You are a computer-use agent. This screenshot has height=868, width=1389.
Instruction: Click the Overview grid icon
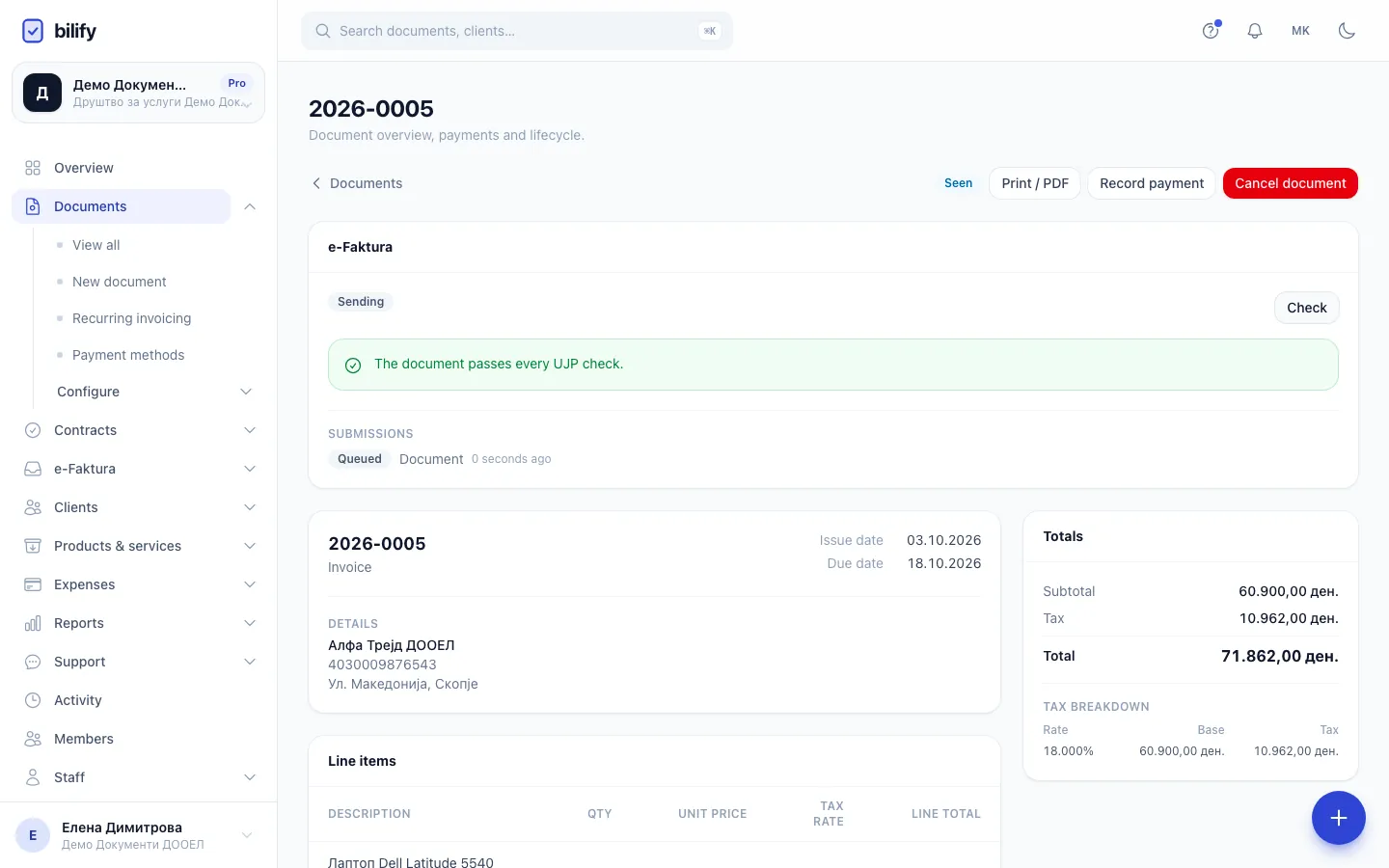click(33, 168)
